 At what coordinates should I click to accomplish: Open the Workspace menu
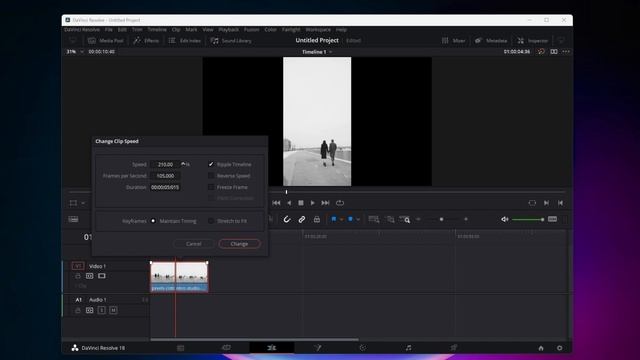[318, 29]
